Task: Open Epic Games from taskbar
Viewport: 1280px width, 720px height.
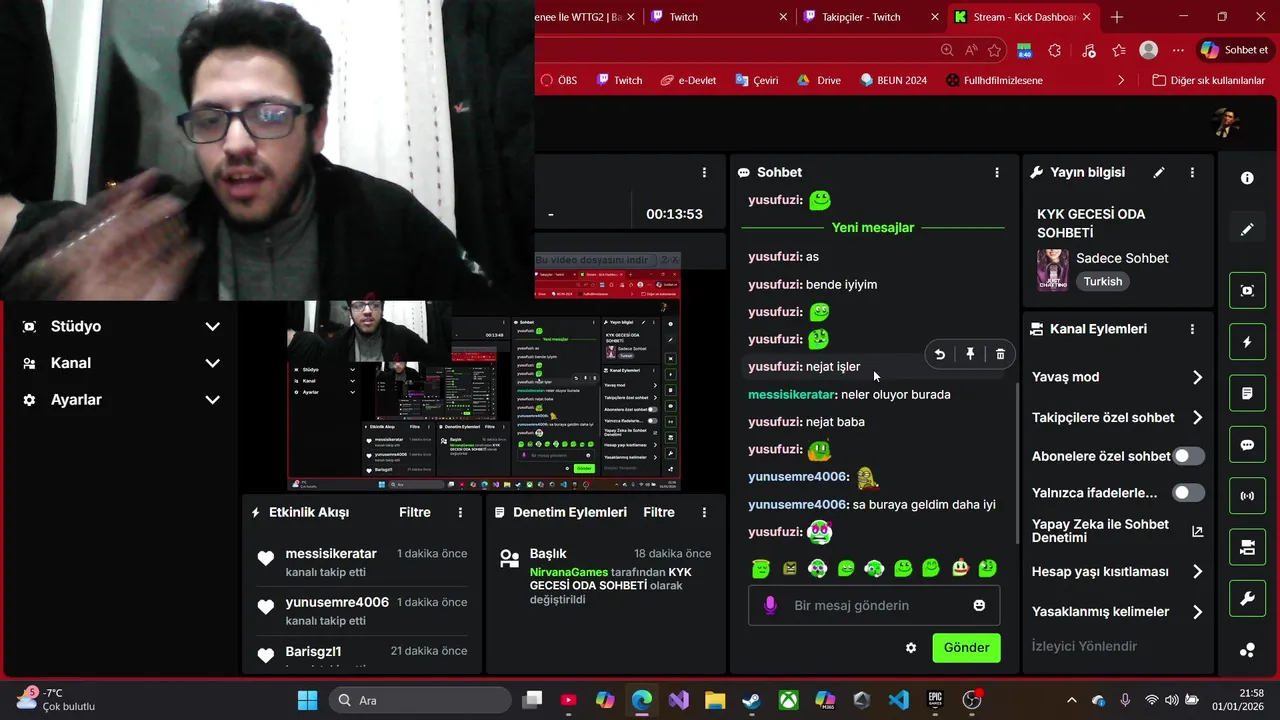Action: 935,700
